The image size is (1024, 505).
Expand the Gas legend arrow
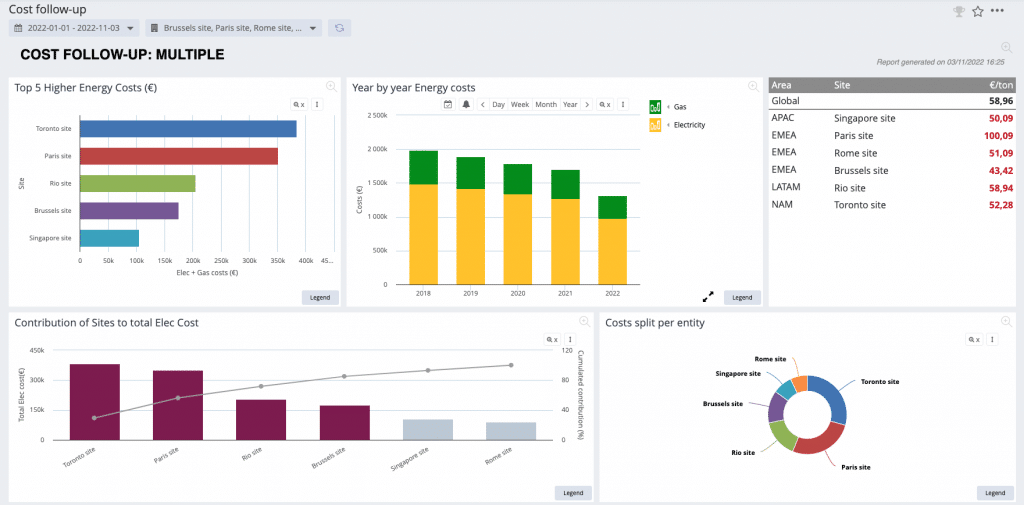tap(668, 106)
